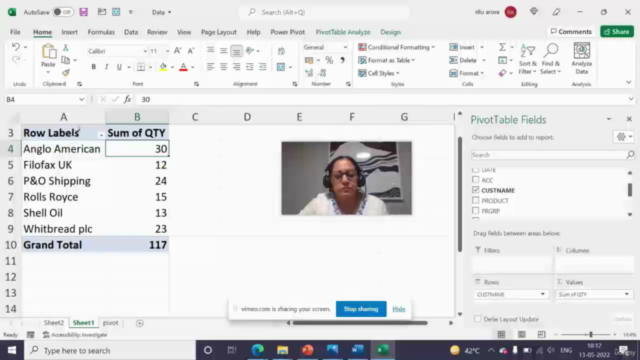Click the zoom slider handle
The image size is (640, 360).
click(591, 335)
